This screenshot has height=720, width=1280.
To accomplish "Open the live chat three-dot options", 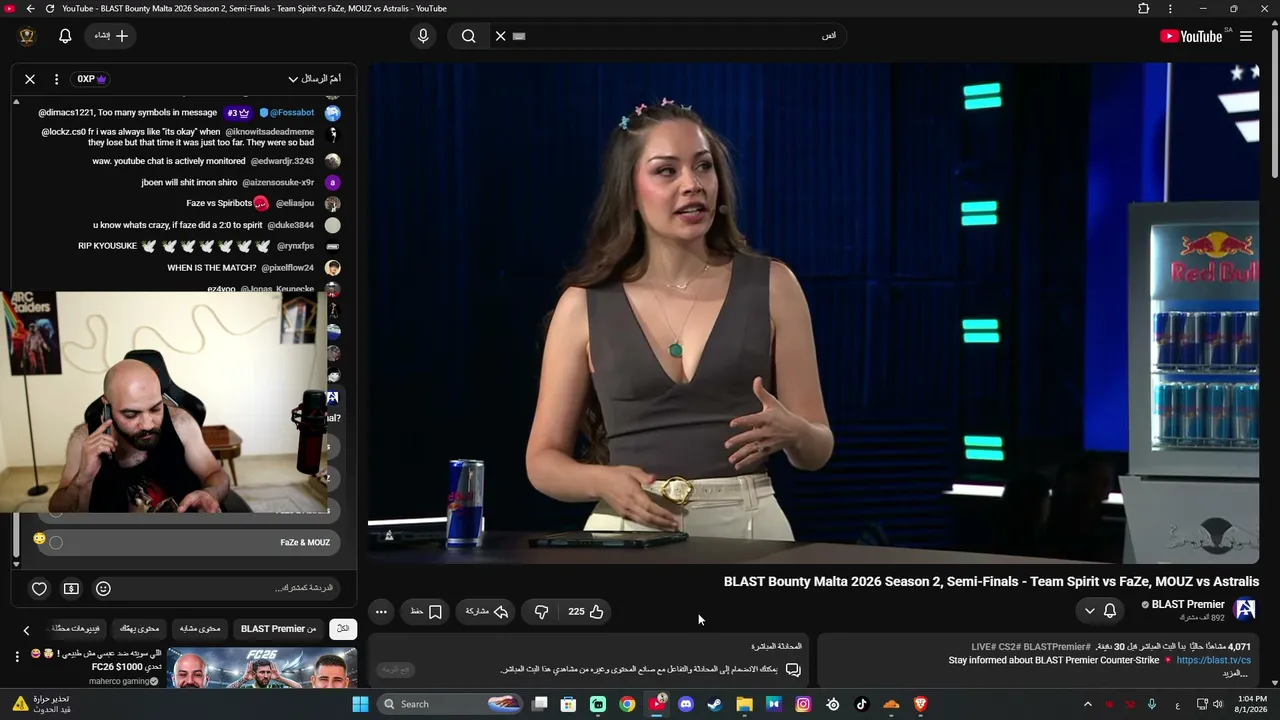I will click(56, 79).
